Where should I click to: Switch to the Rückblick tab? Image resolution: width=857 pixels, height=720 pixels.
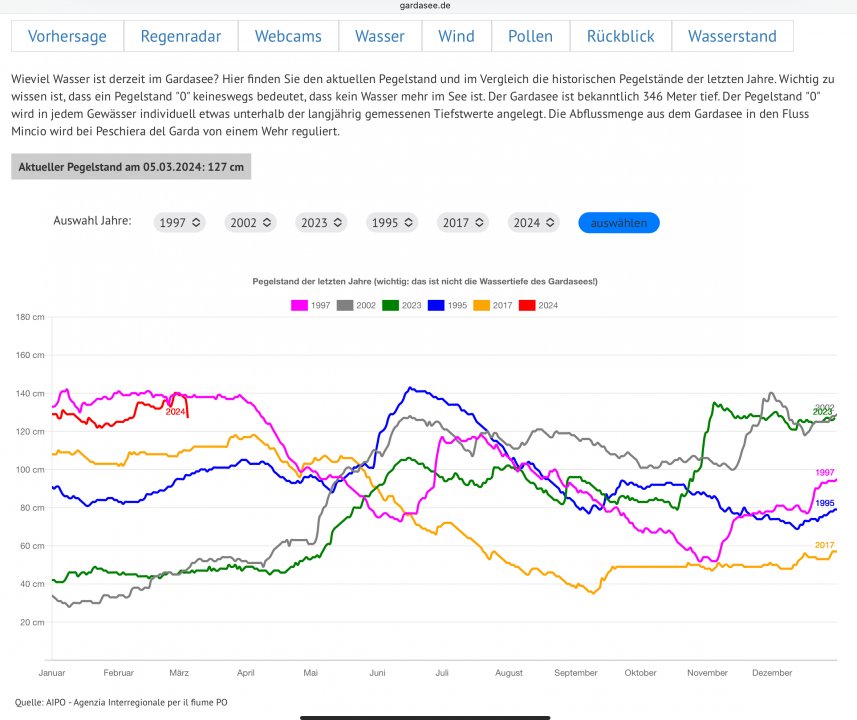[620, 36]
